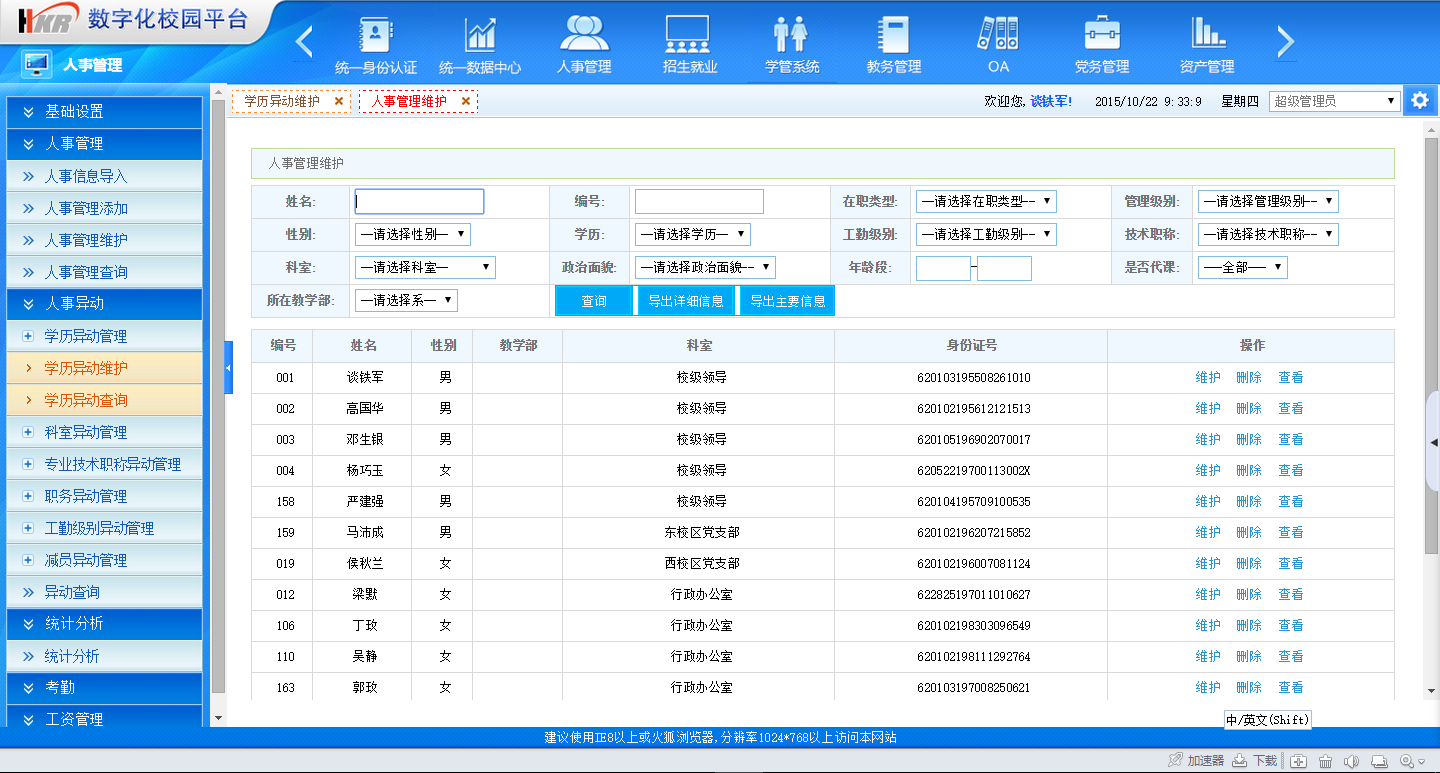
Task: Expand the 科室异动管理 tree node
Action: coord(28,432)
